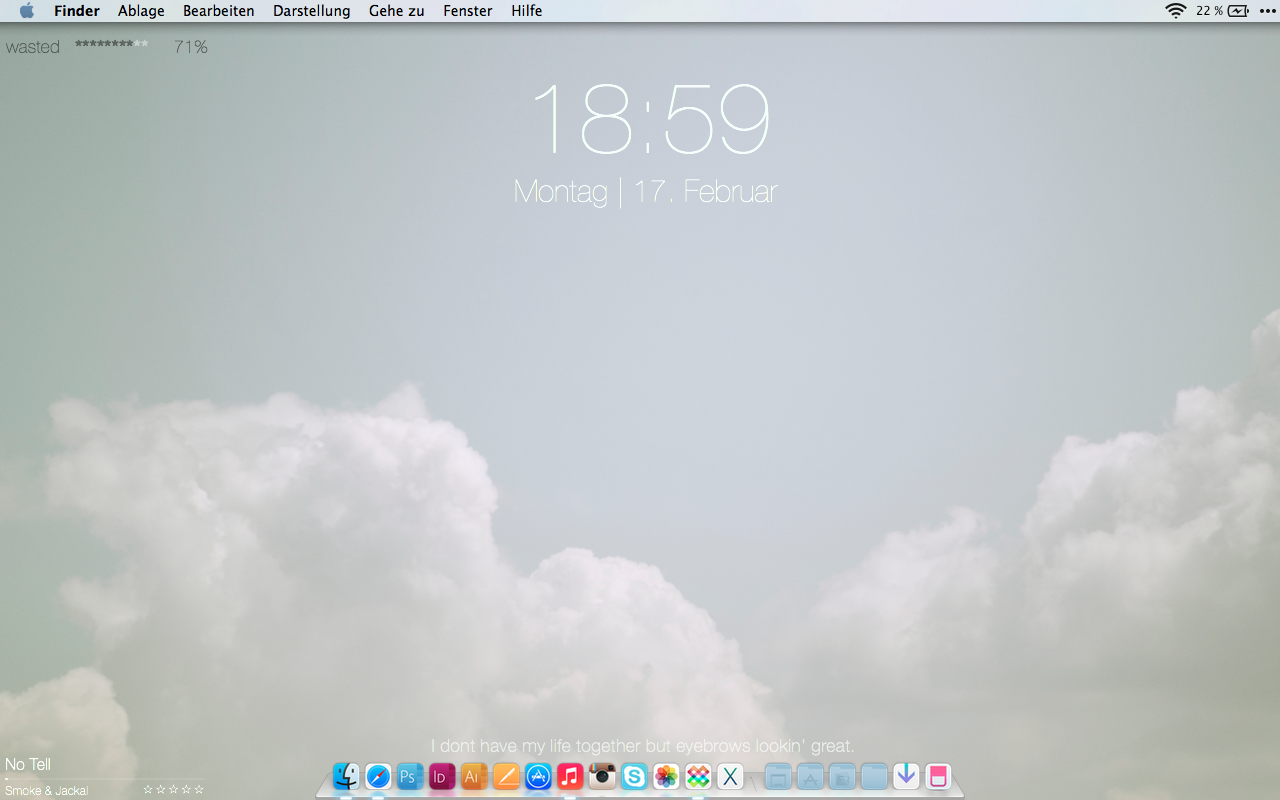
Task: Click the 18:59 clock widget
Action: [x=650, y=118]
